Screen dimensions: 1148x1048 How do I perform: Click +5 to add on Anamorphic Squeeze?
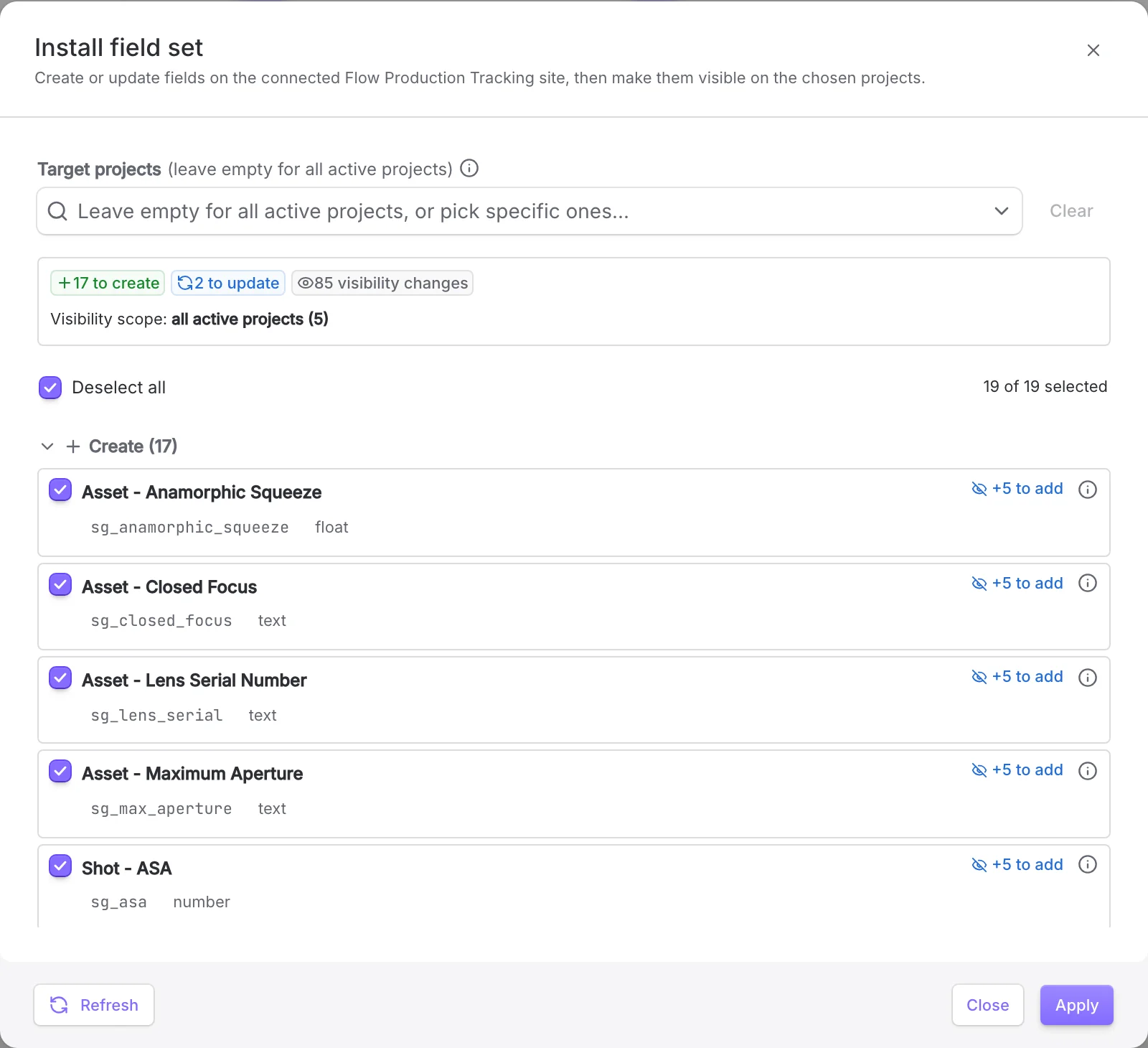pos(1027,489)
